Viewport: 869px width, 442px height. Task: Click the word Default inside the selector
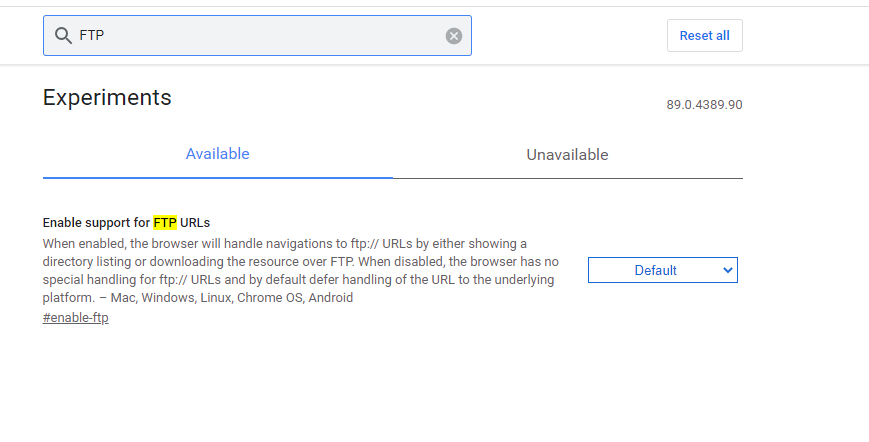point(656,270)
